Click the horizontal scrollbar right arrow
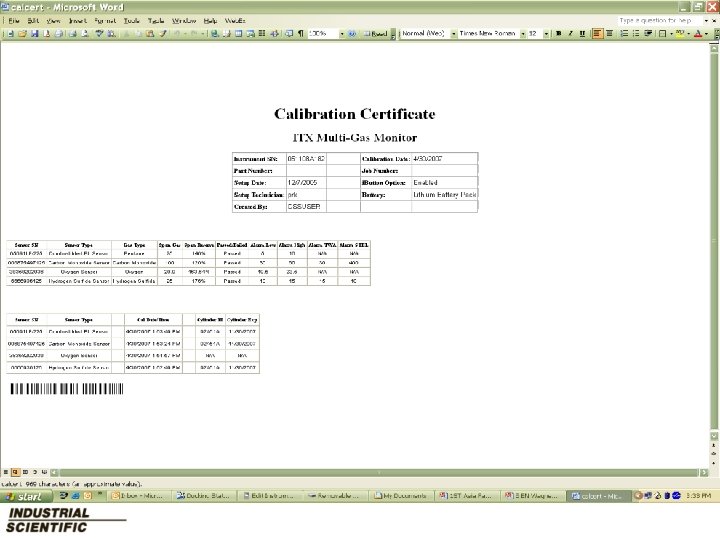720x540 pixels. [x=704, y=472]
